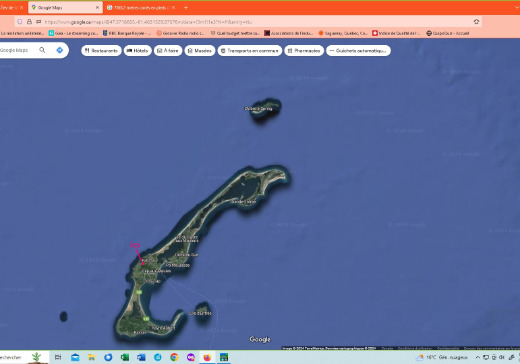This screenshot has width=520, height=364.
Task: Open the Mail app in the taskbar
Action: [x=75, y=357]
